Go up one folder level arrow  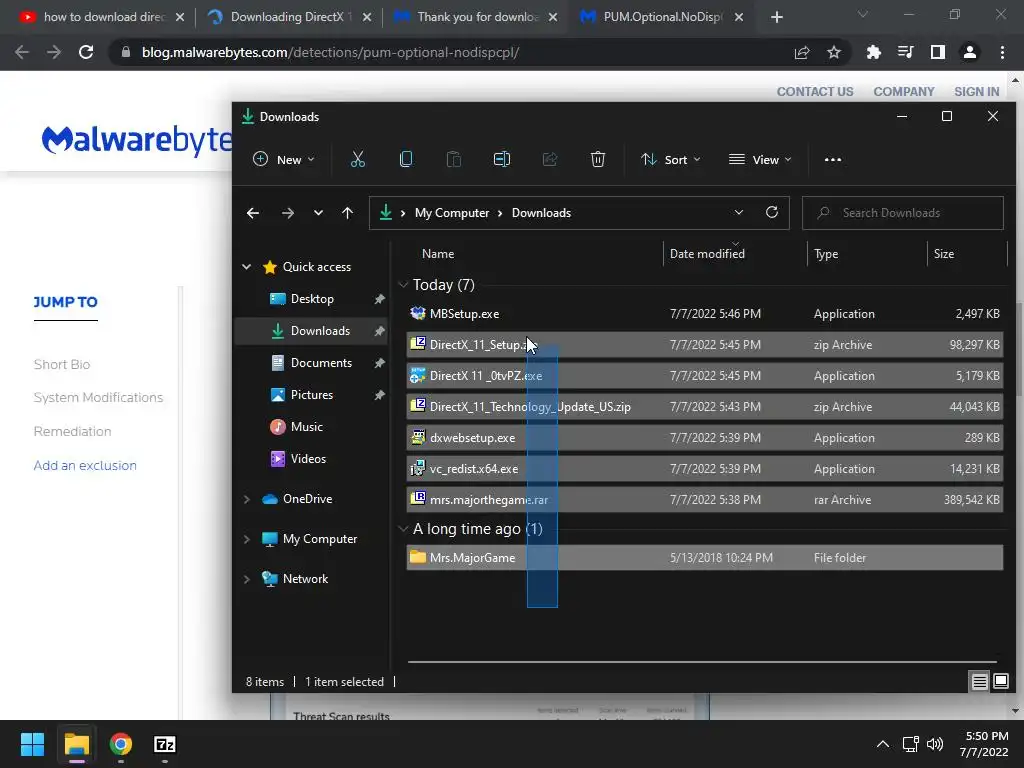click(x=347, y=213)
